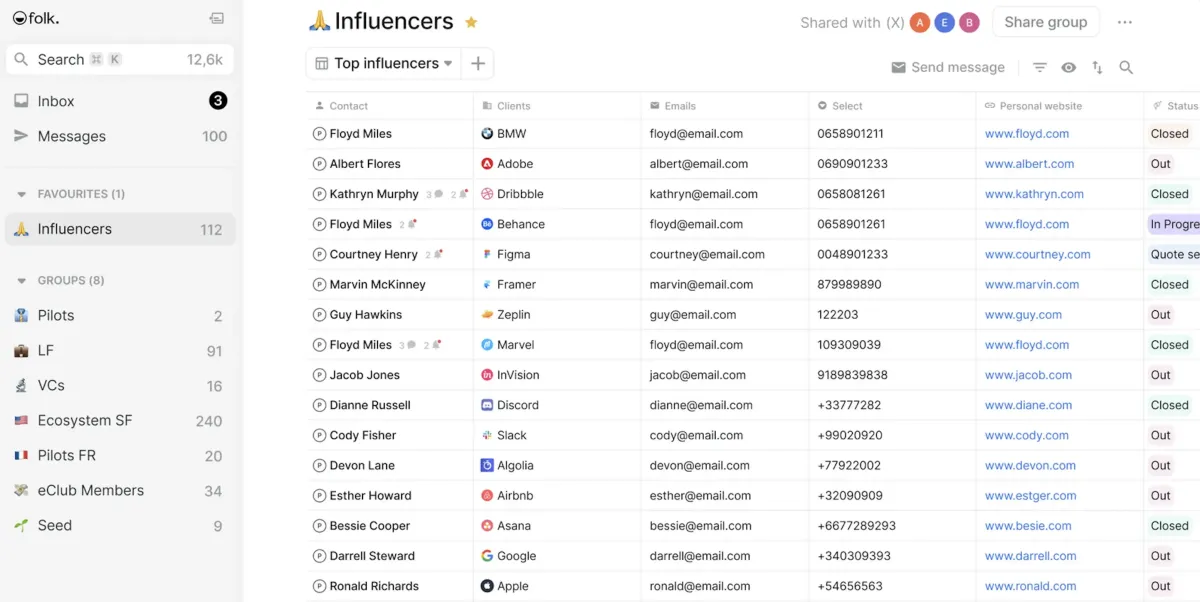
Task: Open table search magnifier icon
Action: [1126, 67]
